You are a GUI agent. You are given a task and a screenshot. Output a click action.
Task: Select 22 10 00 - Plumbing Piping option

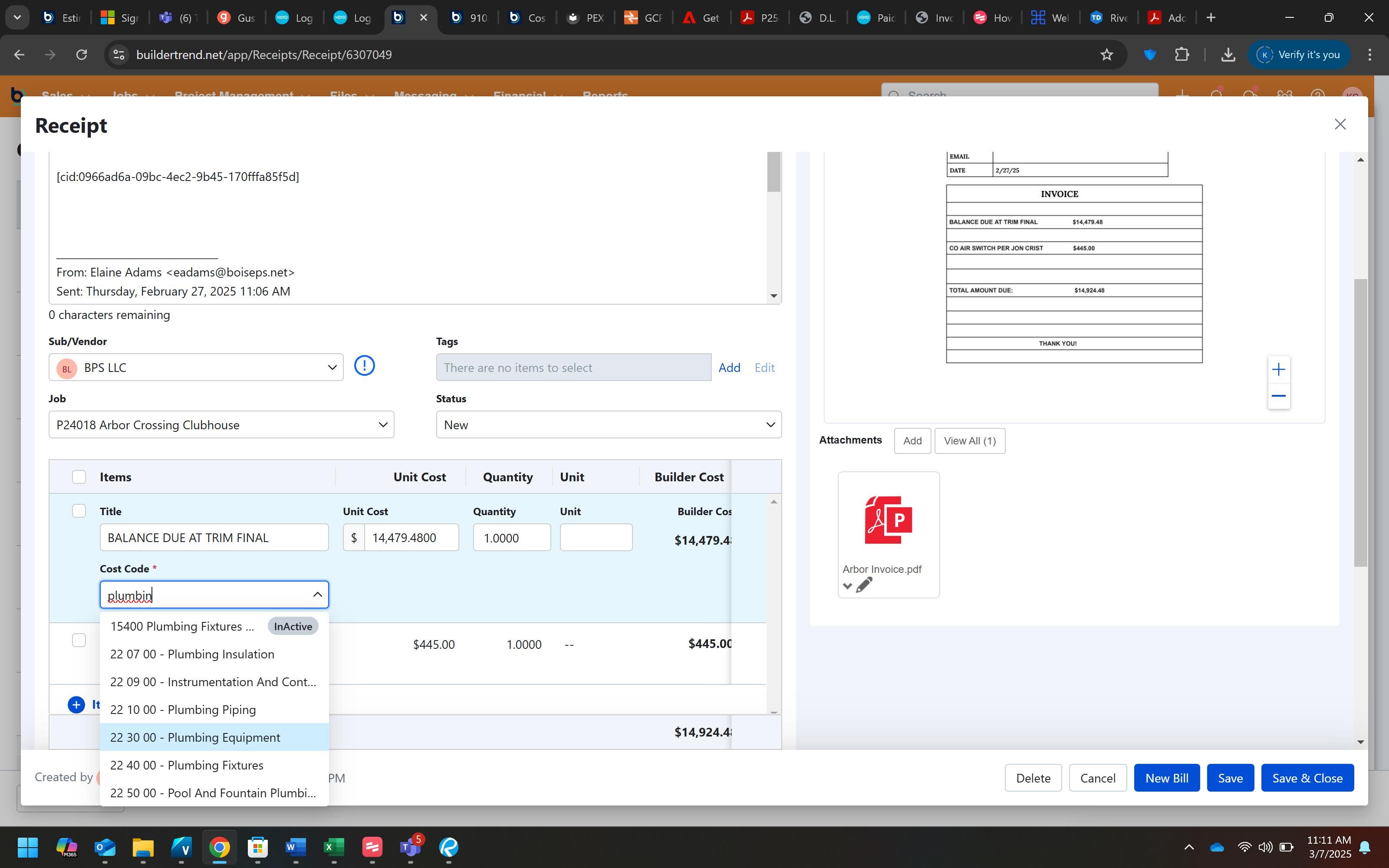point(183,710)
